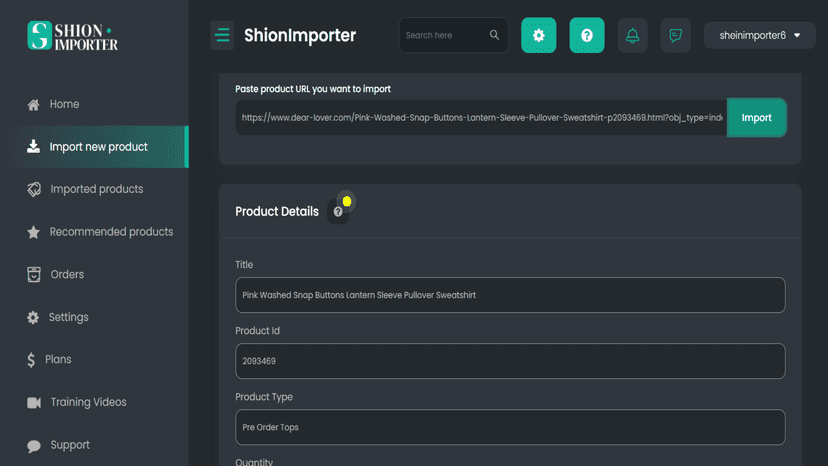Open notifications bell icon
Image resolution: width=828 pixels, height=466 pixels.
pyautogui.click(x=632, y=35)
